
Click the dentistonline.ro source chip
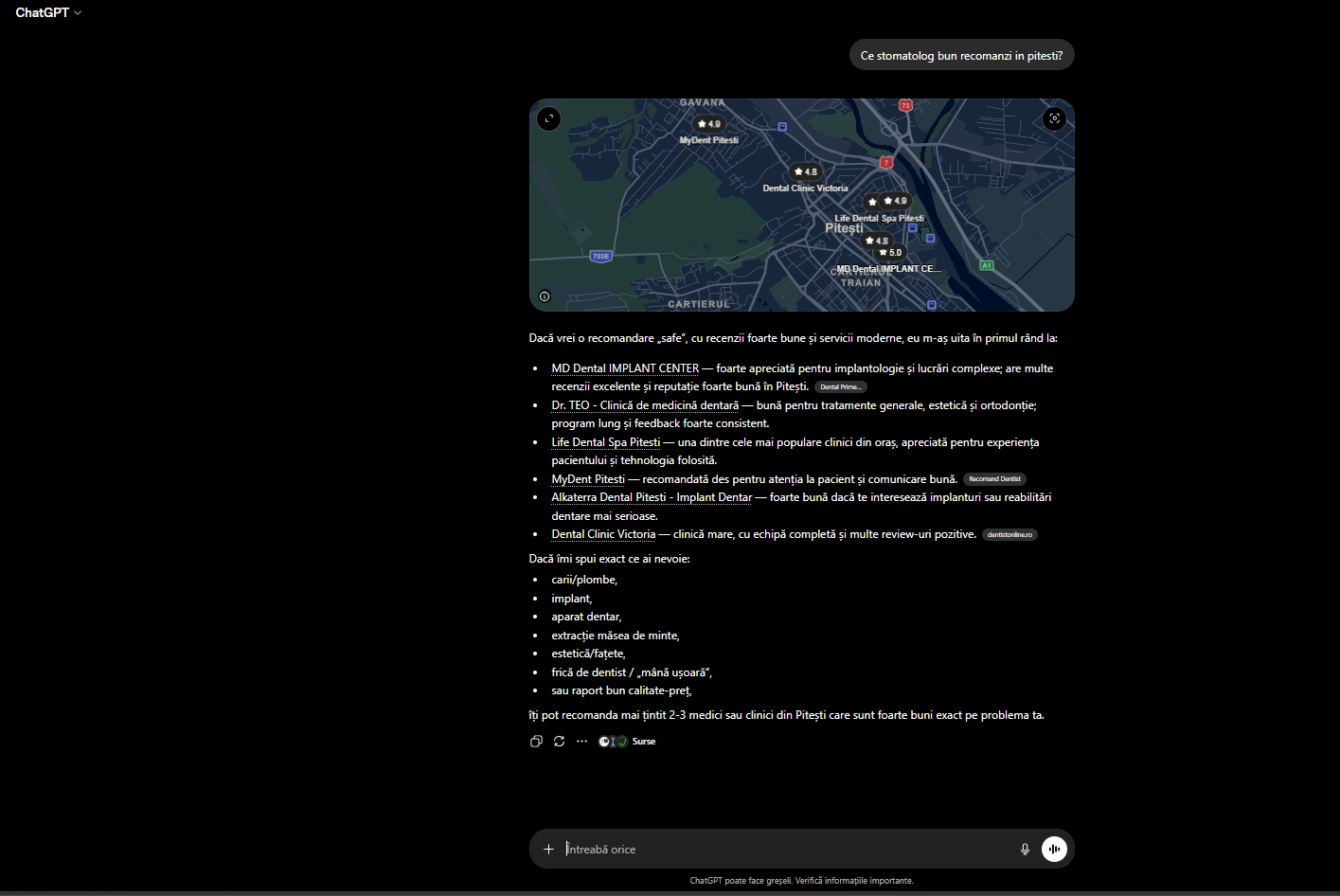[x=1009, y=535]
